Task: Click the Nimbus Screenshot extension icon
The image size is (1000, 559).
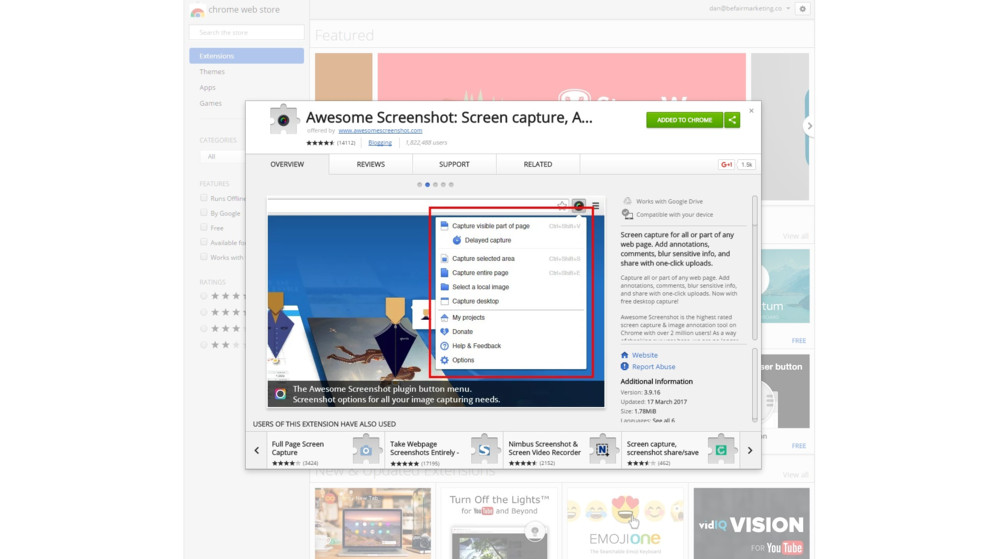Action: coord(602,450)
